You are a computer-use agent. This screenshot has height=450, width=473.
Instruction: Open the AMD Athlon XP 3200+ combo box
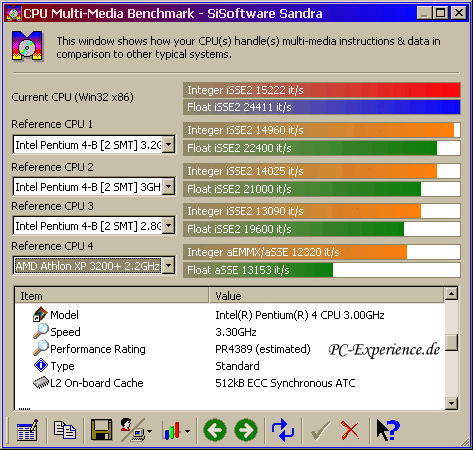[94, 266]
